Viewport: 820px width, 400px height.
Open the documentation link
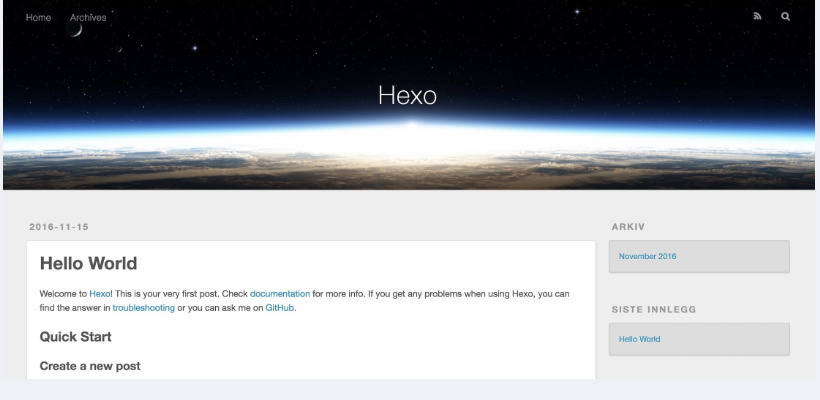[x=279, y=294]
